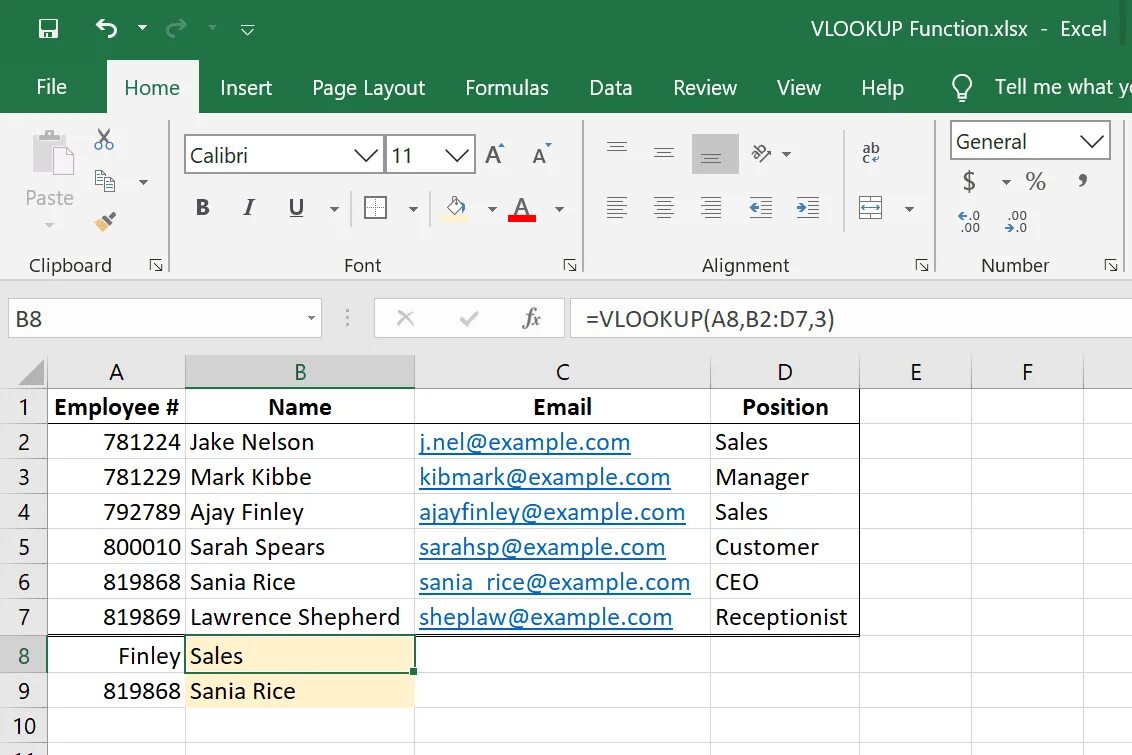Open the Alignment dialog launcher
This screenshot has height=755, width=1132.
(922, 266)
